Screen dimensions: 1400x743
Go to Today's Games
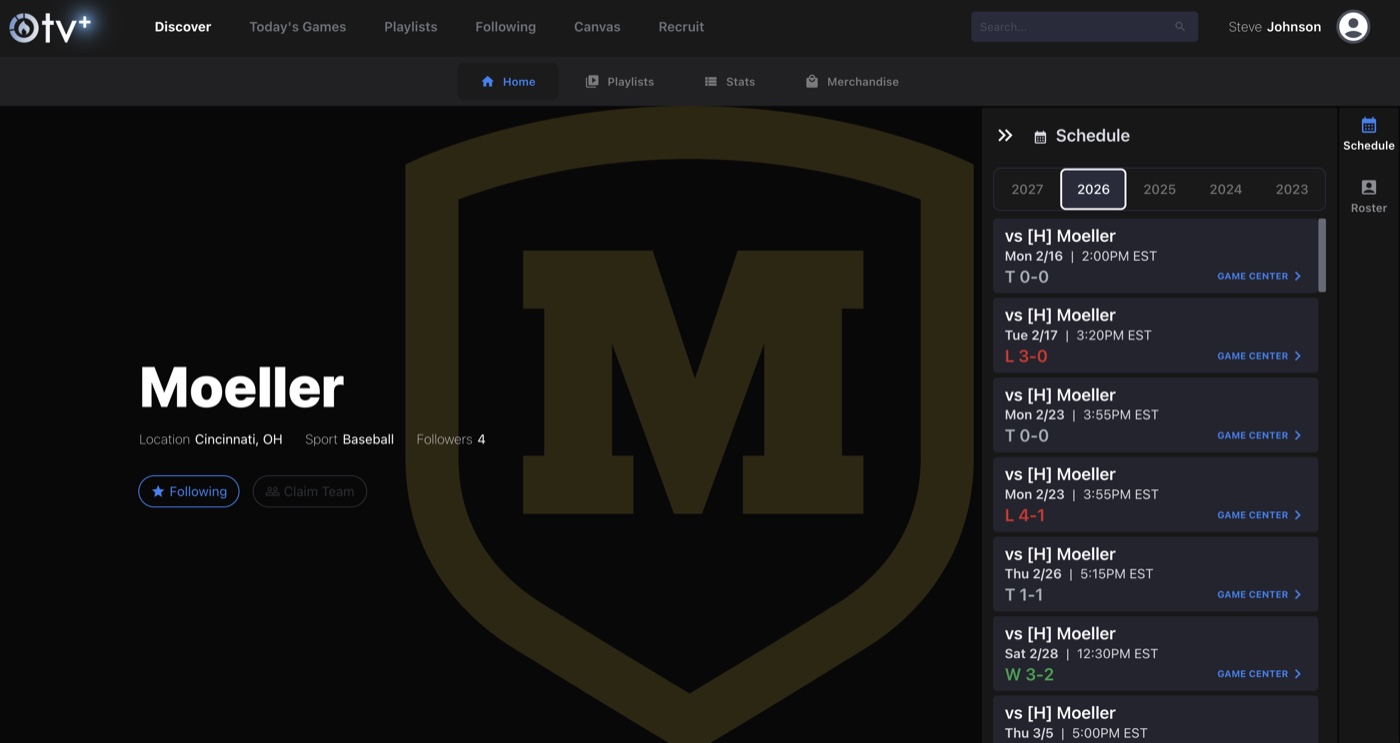298,27
